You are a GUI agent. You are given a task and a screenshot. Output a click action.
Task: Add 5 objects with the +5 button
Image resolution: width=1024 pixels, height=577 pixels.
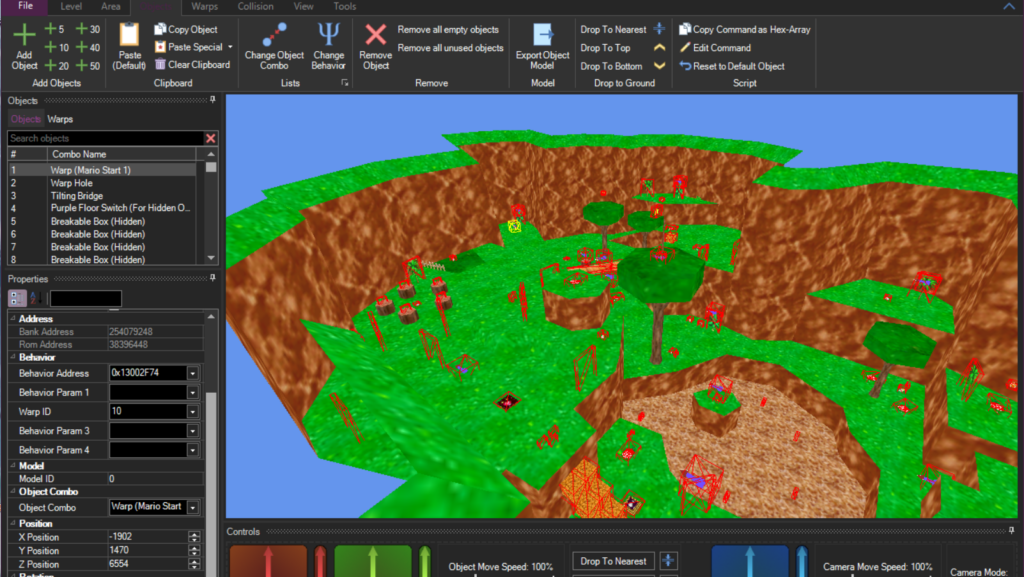[54, 29]
